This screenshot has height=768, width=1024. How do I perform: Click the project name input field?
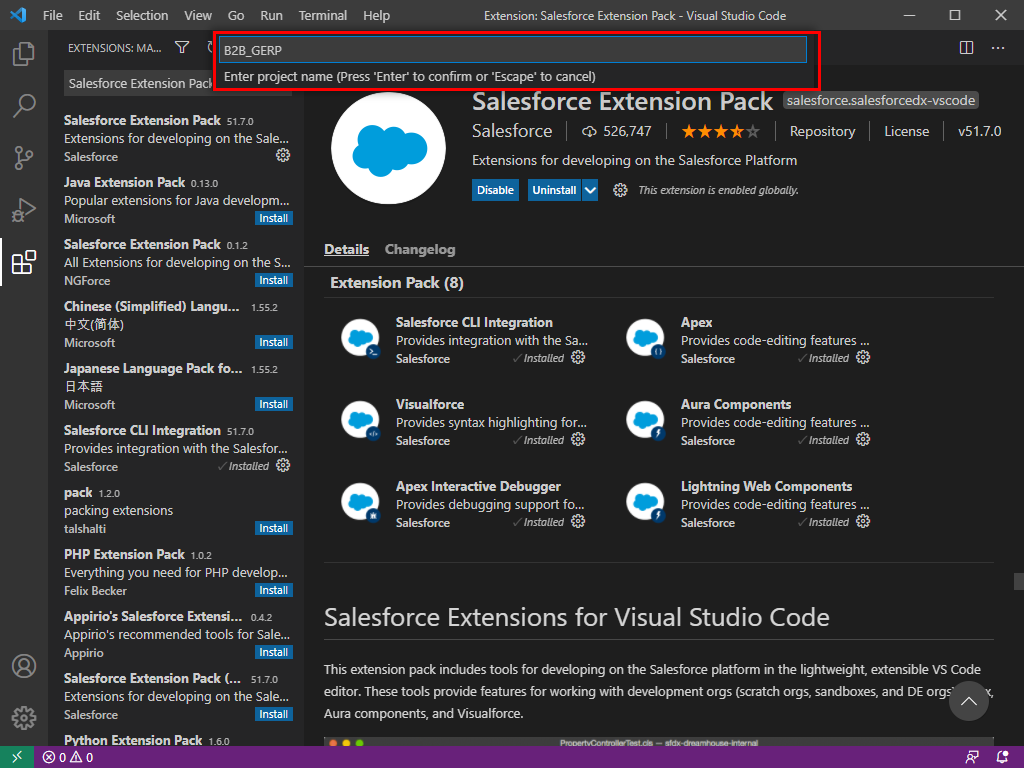(x=513, y=50)
